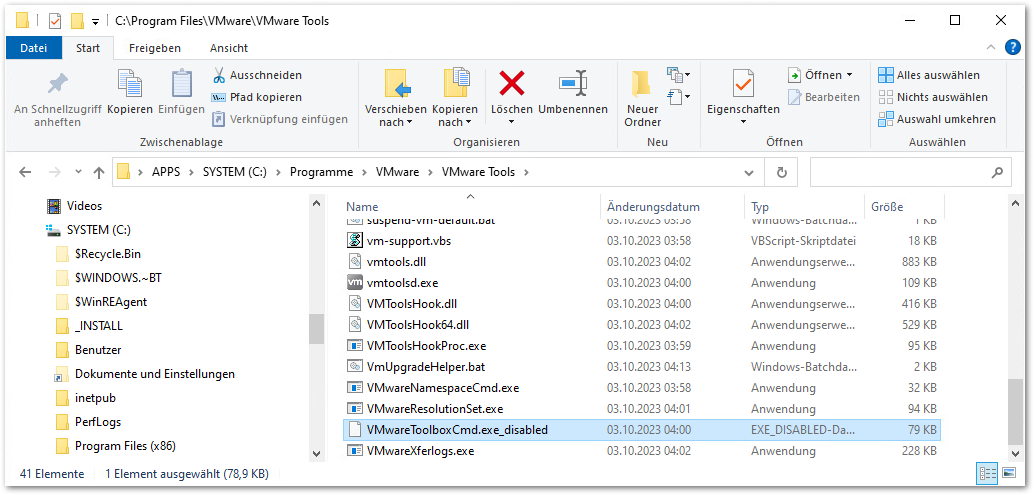Screen dimensions: 1034x495
Task: Sort by the Name column header
Action: (x=362, y=207)
